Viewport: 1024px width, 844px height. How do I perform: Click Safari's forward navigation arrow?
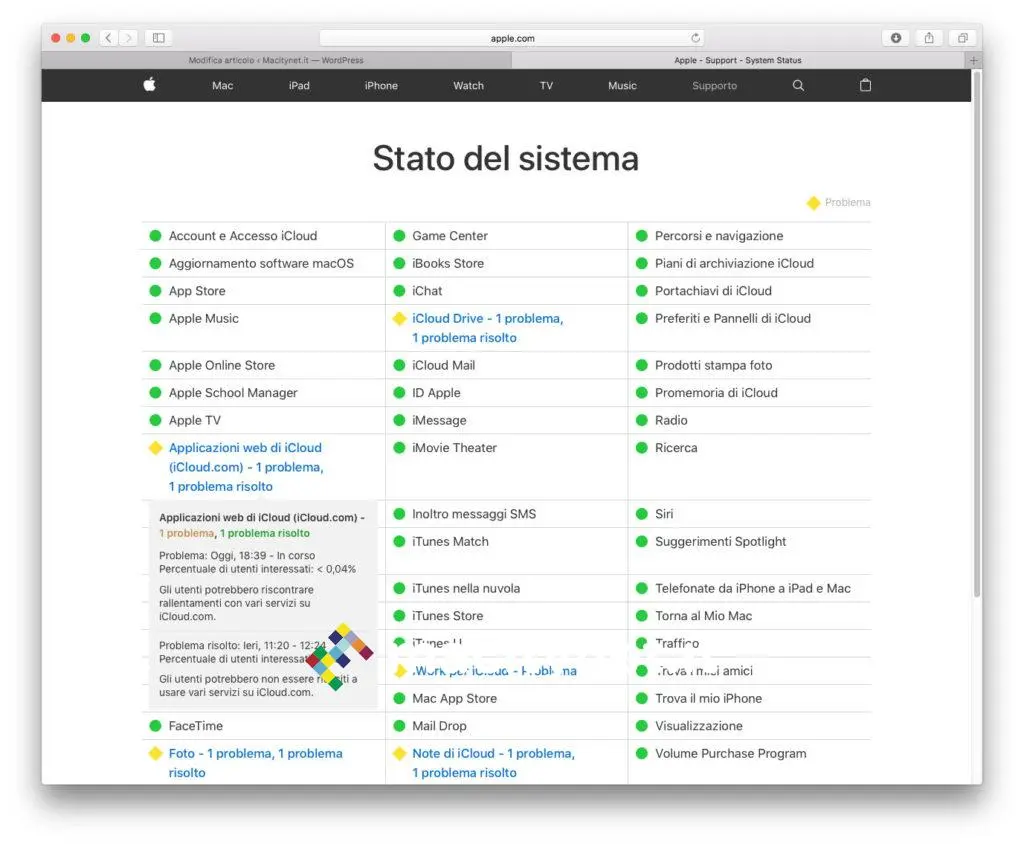[x=129, y=37]
